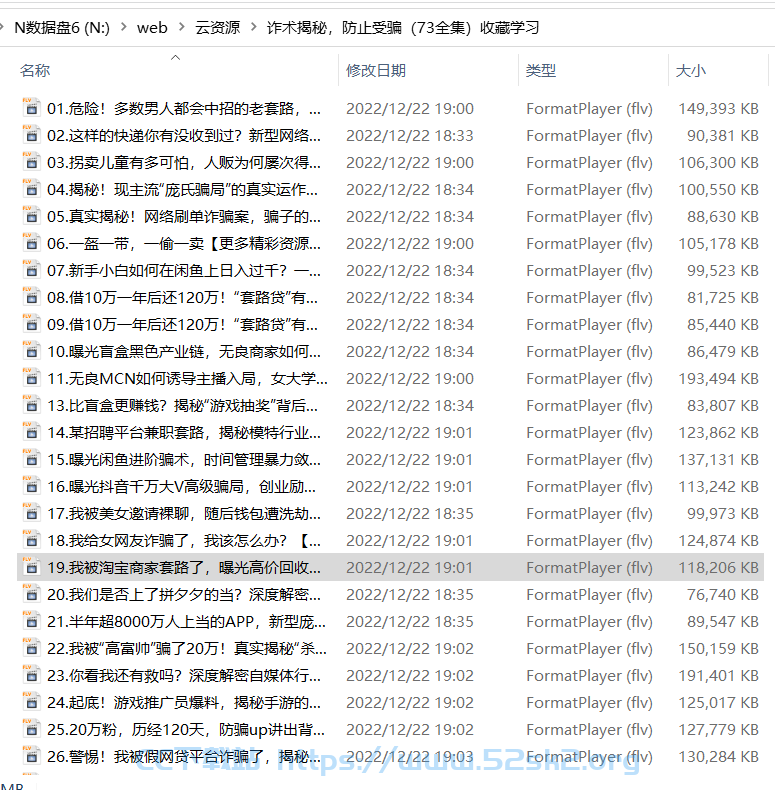Click 诈术揭秘，防止受骗 folder breadcrumb
This screenshot has height=790, width=775.
[403, 27]
